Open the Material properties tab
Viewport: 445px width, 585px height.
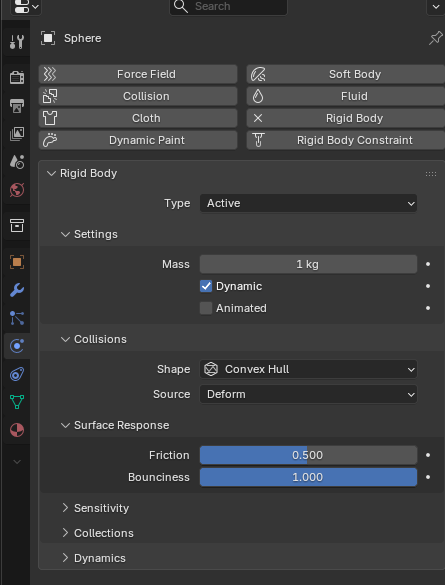17,430
